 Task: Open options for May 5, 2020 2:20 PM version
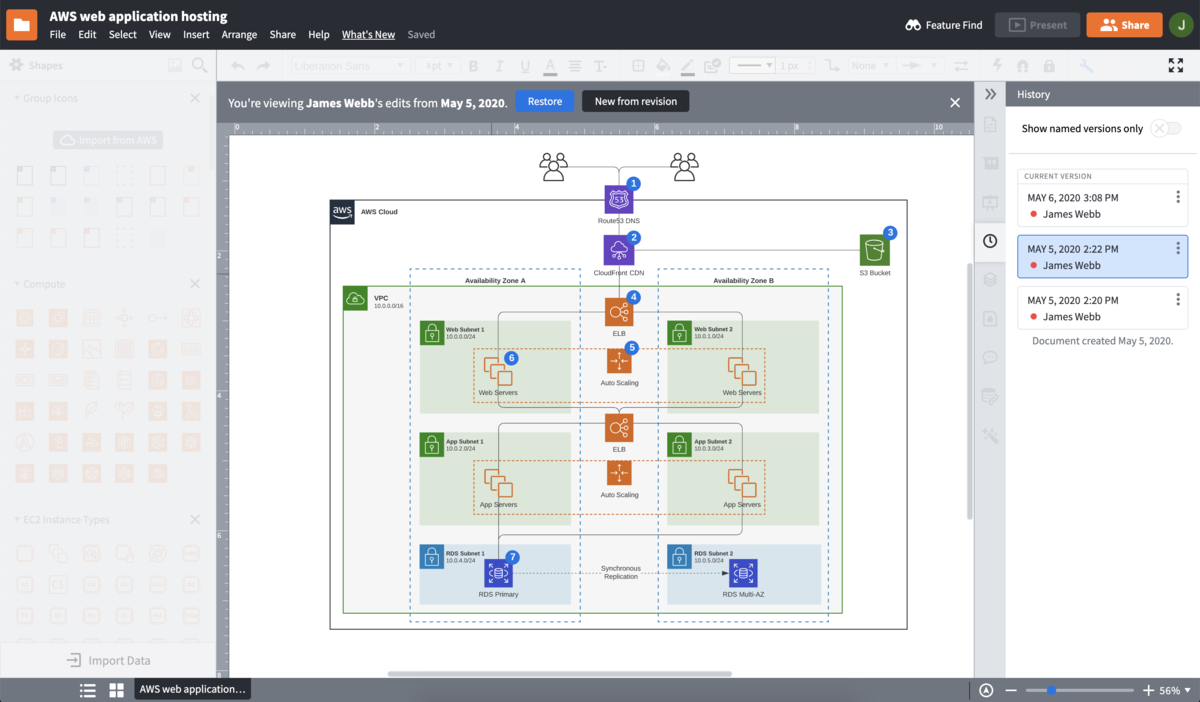pos(1178,300)
